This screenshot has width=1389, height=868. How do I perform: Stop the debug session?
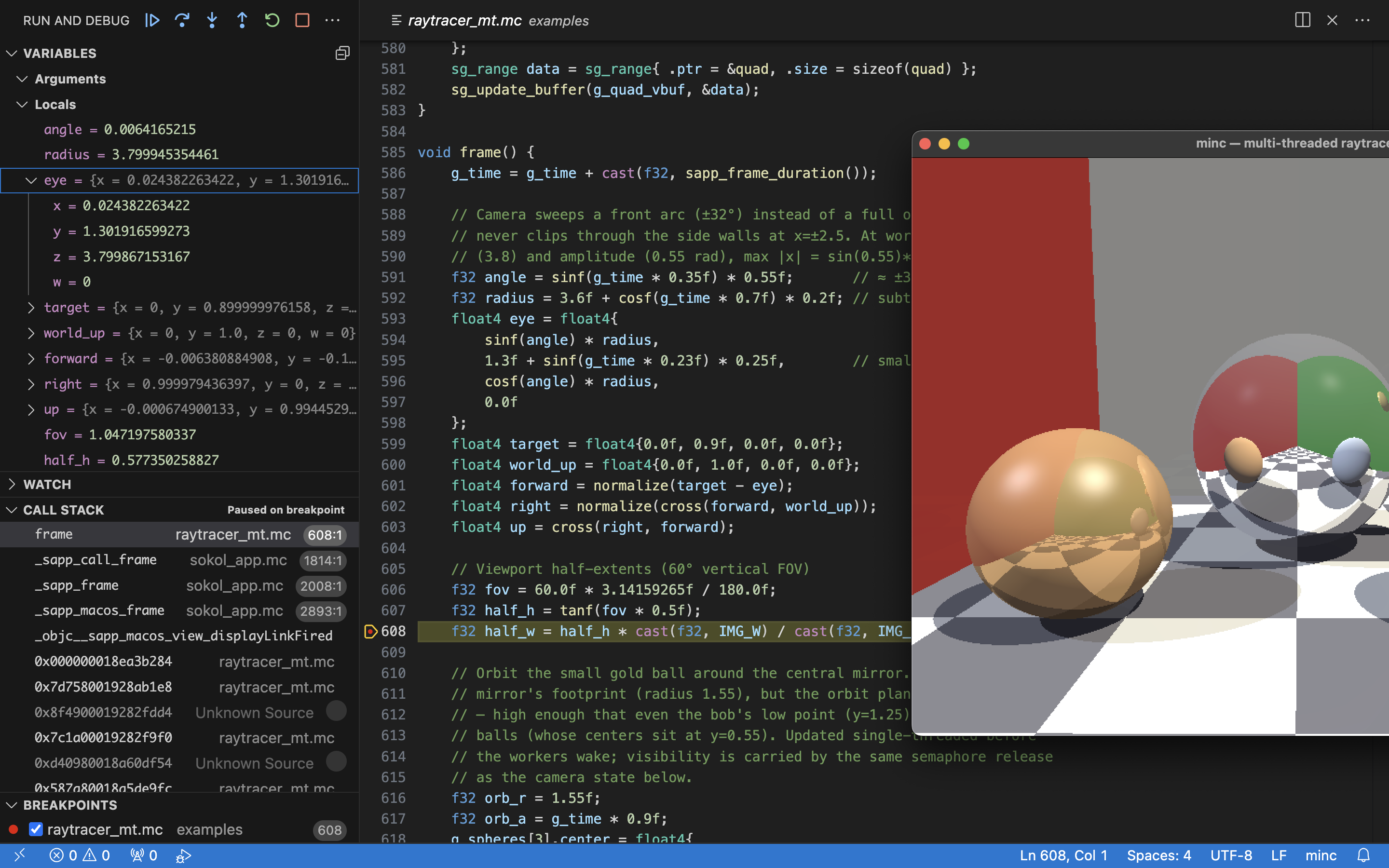click(x=302, y=21)
